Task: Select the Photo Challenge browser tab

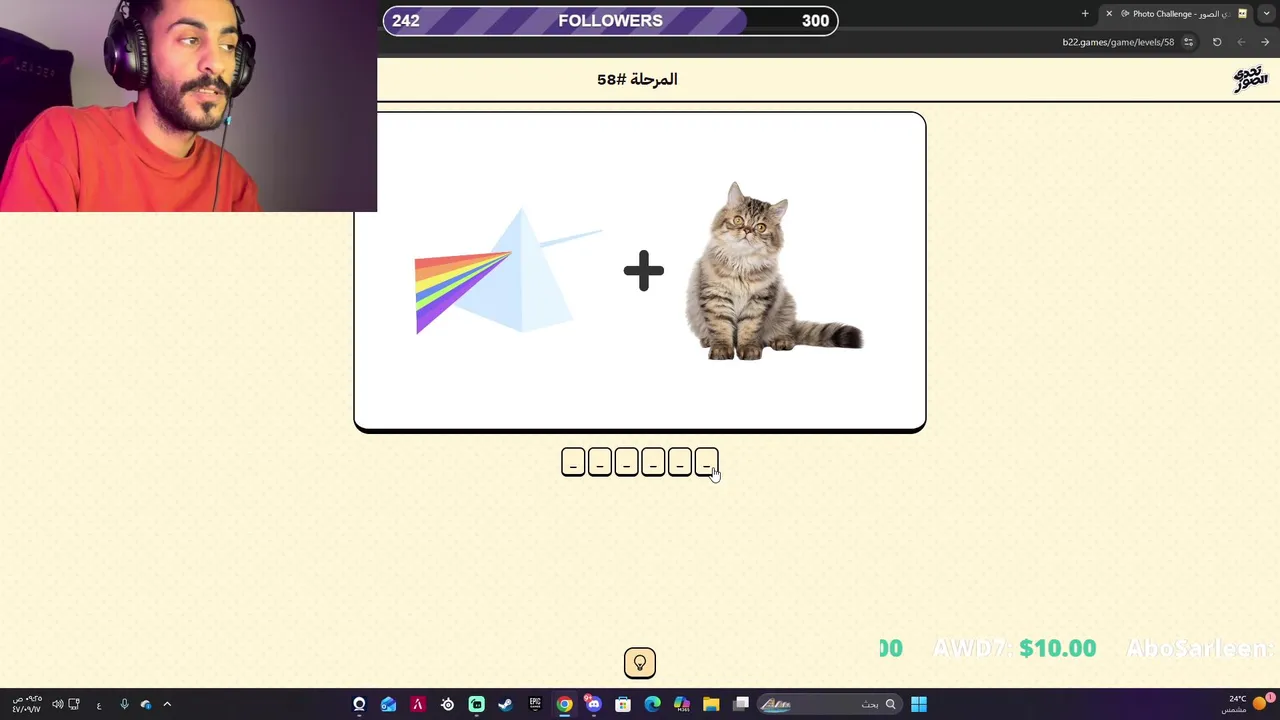Action: pyautogui.click(x=1177, y=14)
